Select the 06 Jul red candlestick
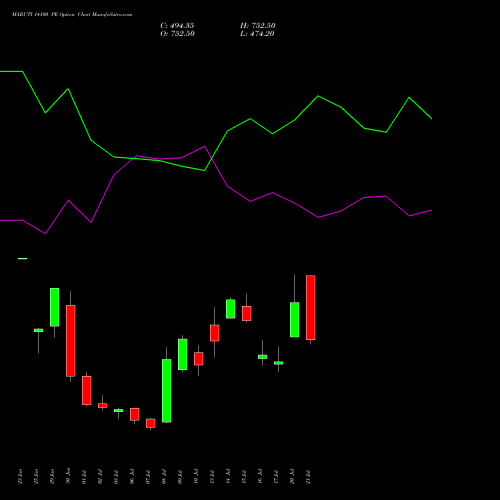Screen dimensions: 500x500 point(135,414)
